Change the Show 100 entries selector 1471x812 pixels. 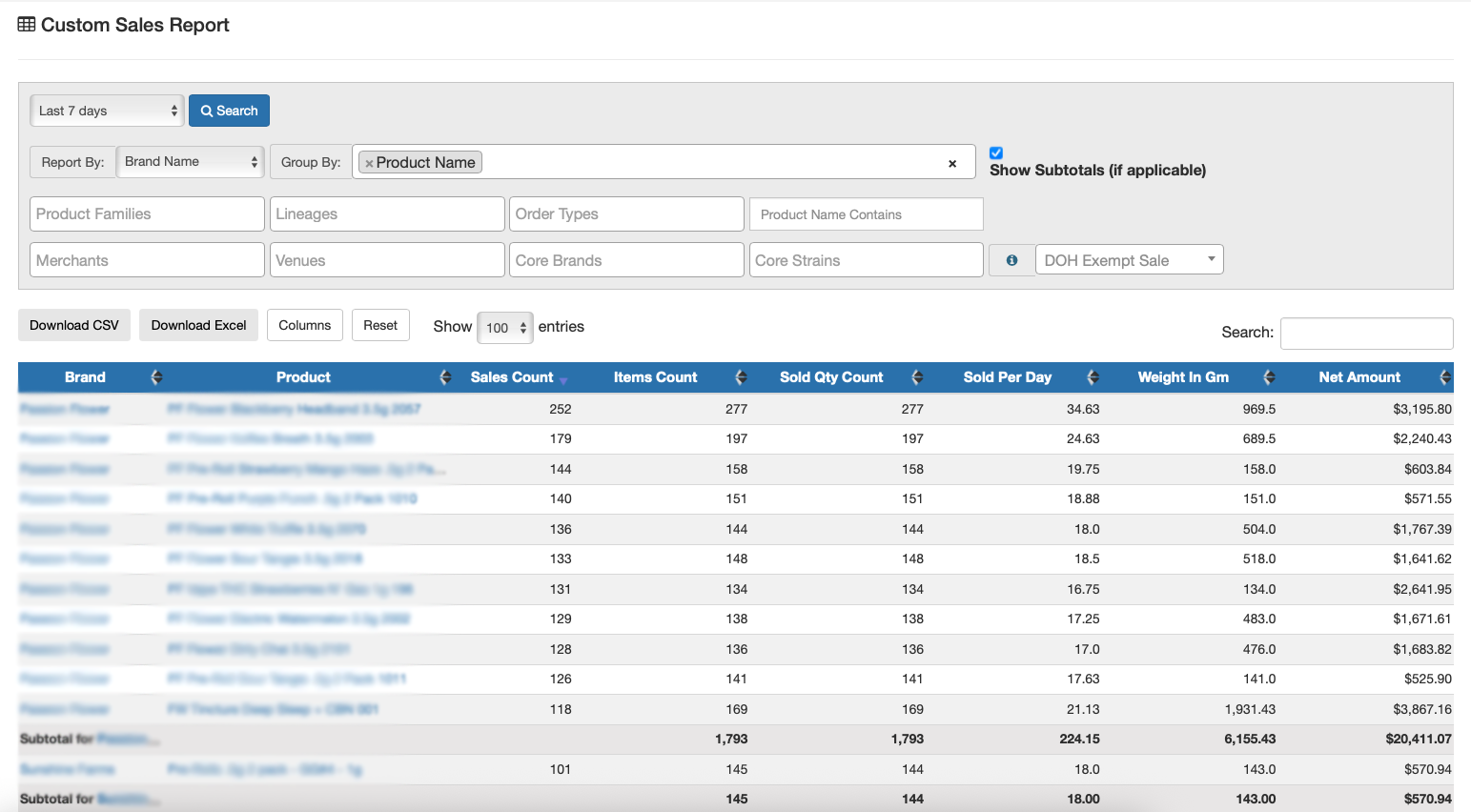pyautogui.click(x=504, y=328)
